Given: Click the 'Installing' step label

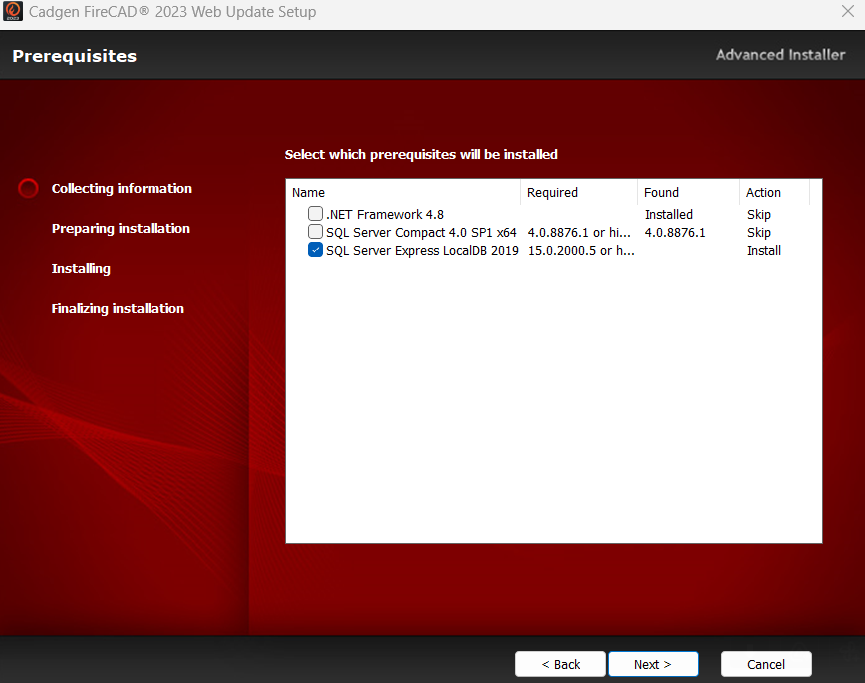Looking at the screenshot, I should pyautogui.click(x=81, y=269).
